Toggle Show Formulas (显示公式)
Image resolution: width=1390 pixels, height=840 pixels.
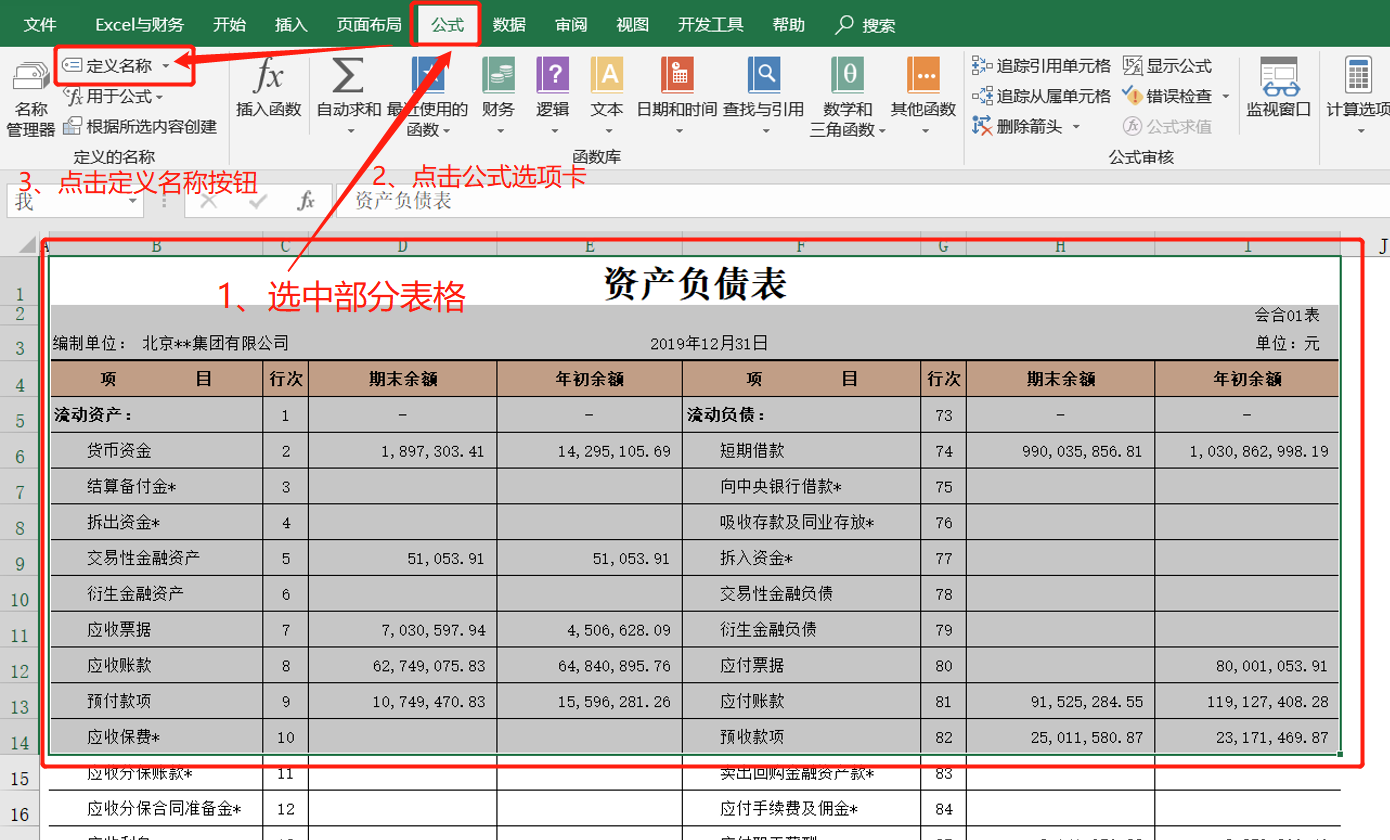[x=1168, y=66]
